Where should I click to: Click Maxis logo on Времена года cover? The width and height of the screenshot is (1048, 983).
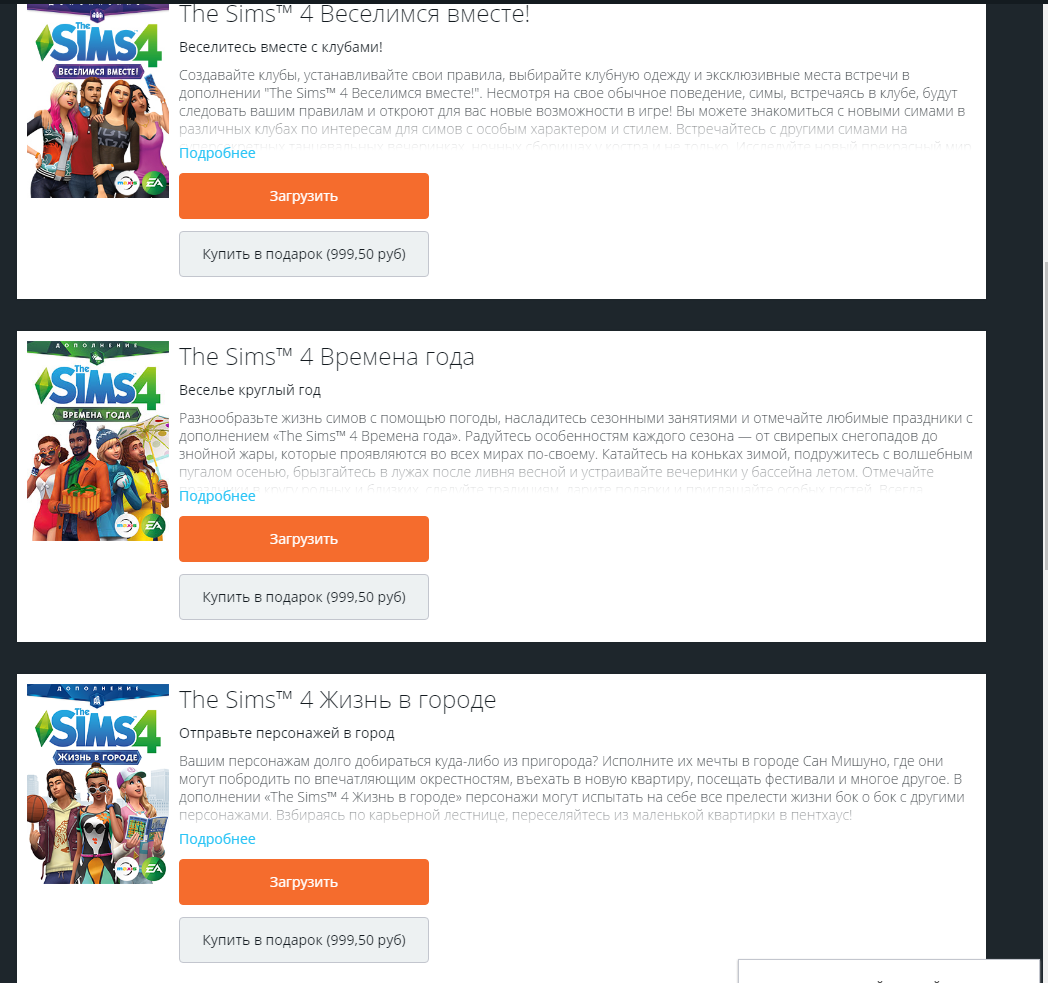coord(127,525)
